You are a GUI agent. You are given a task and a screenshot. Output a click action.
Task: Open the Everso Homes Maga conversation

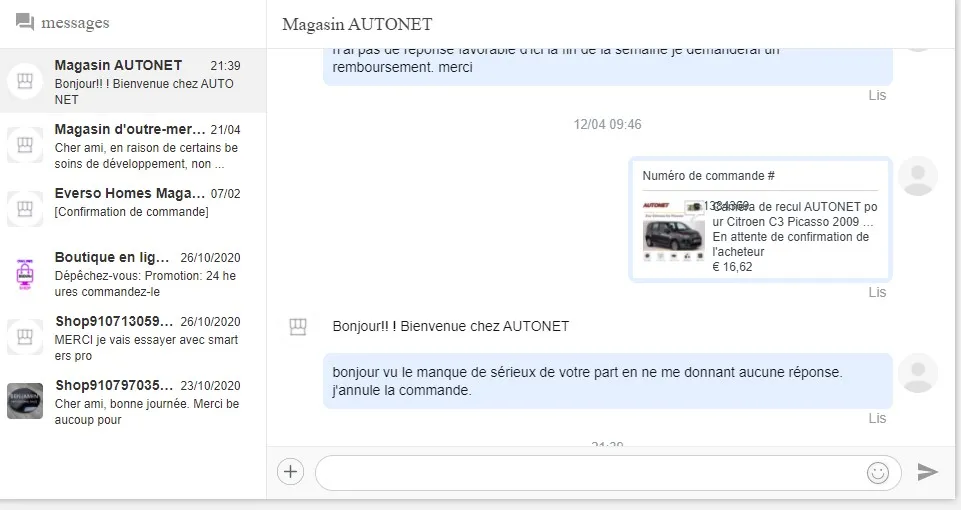pyautogui.click(x=133, y=209)
